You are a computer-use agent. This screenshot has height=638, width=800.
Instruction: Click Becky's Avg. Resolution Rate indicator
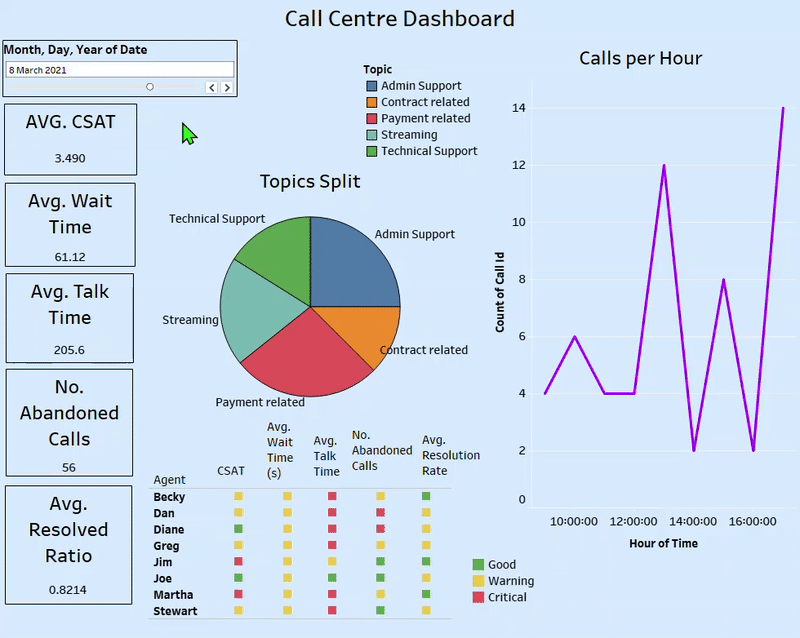[x=426, y=496]
